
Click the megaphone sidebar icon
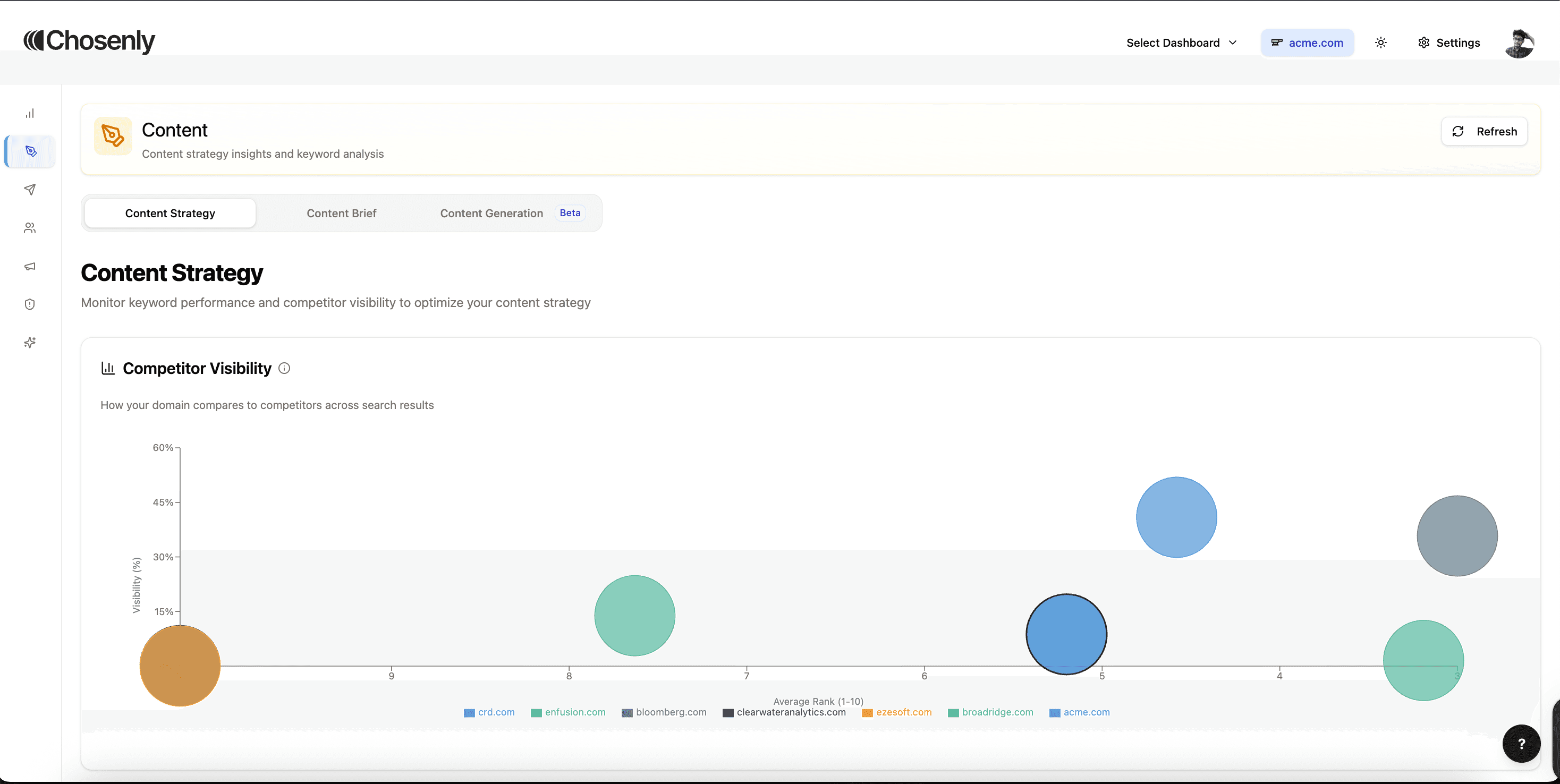(30, 266)
